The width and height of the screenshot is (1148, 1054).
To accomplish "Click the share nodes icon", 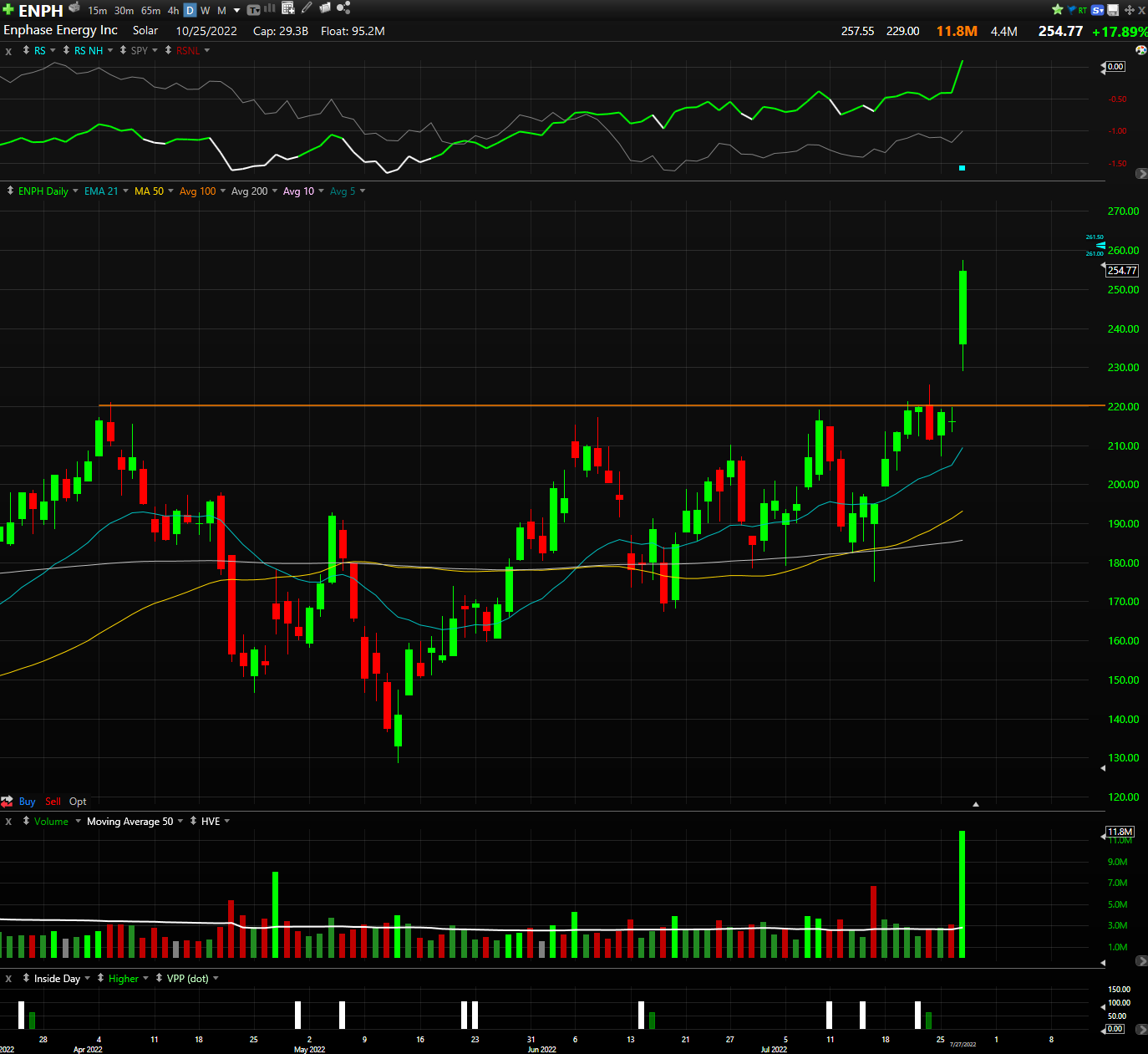I will (343, 8).
